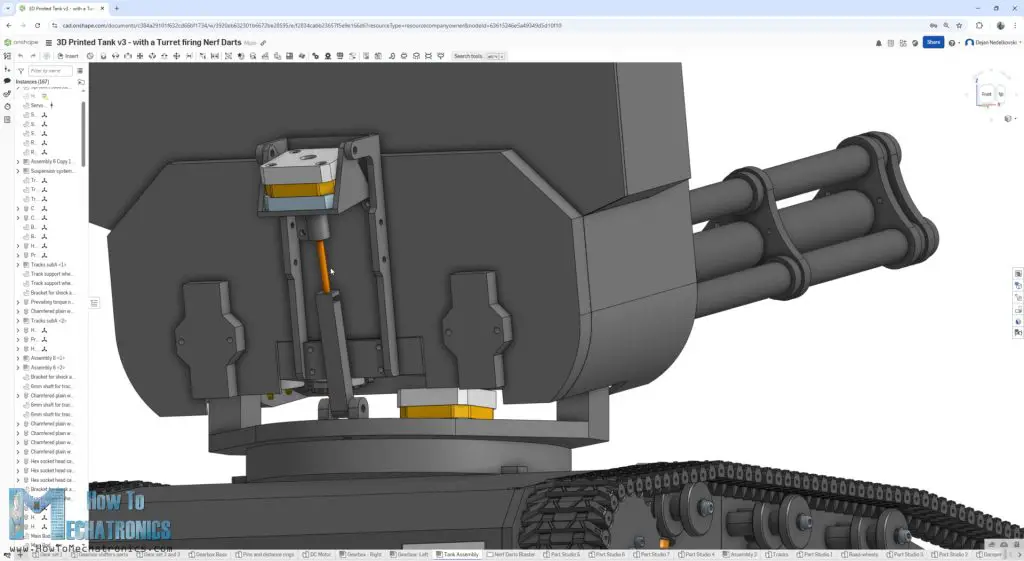Viewport: 1024px width, 561px height.
Task: Click the Redo arrow in the toolbar
Action: (x=33, y=56)
